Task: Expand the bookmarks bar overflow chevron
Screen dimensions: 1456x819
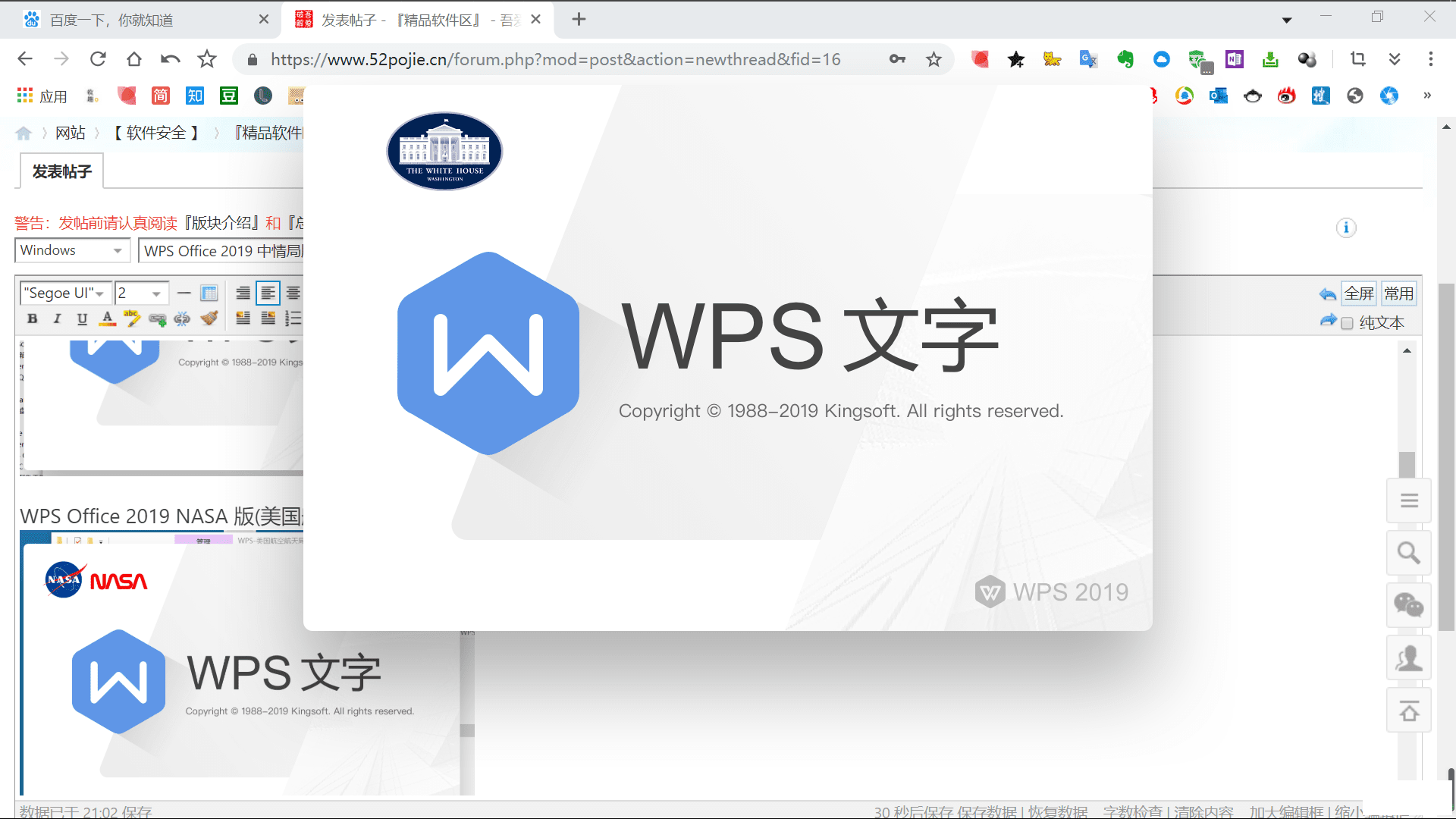Action: (x=1427, y=96)
